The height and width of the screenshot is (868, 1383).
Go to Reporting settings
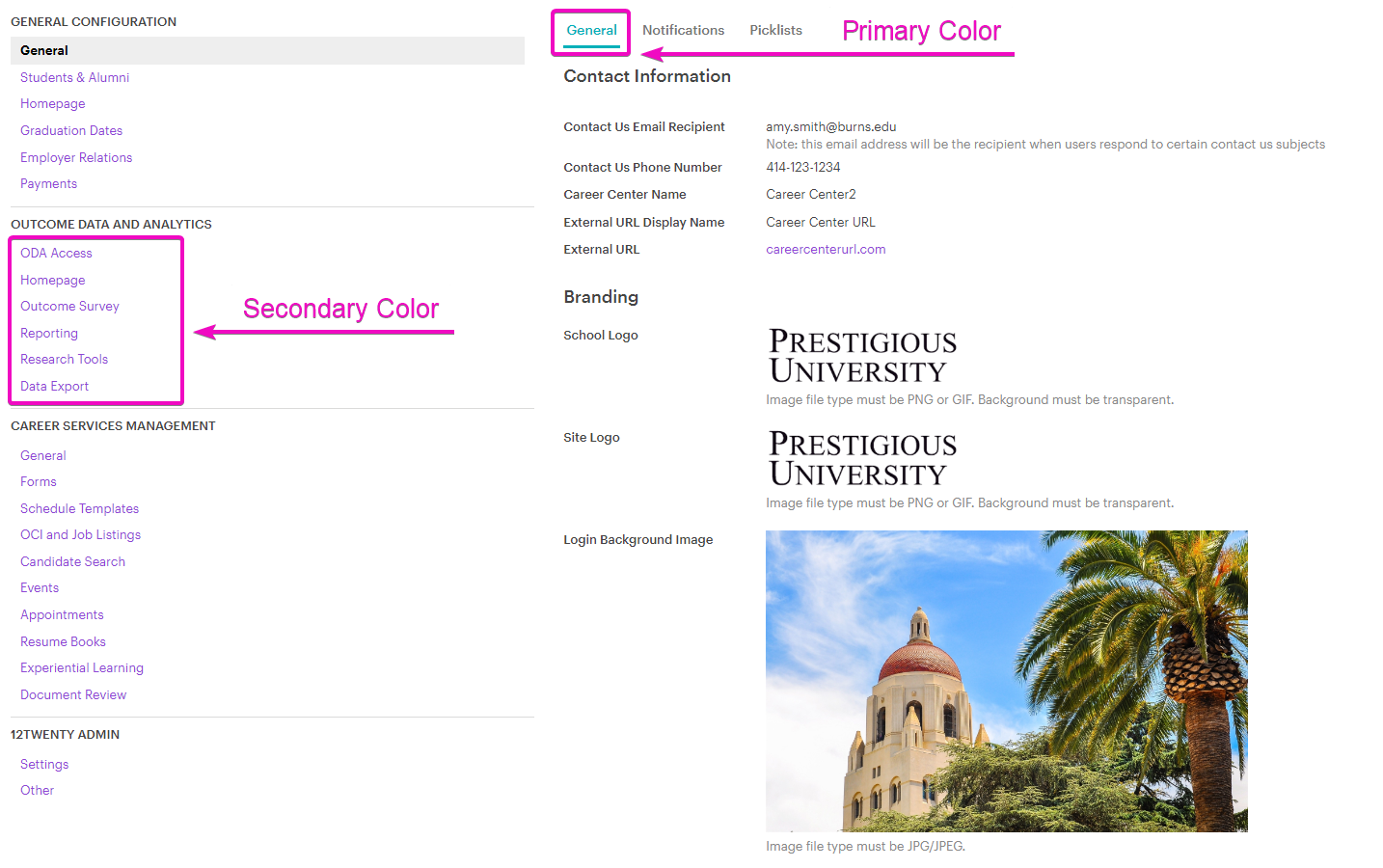[x=49, y=333]
